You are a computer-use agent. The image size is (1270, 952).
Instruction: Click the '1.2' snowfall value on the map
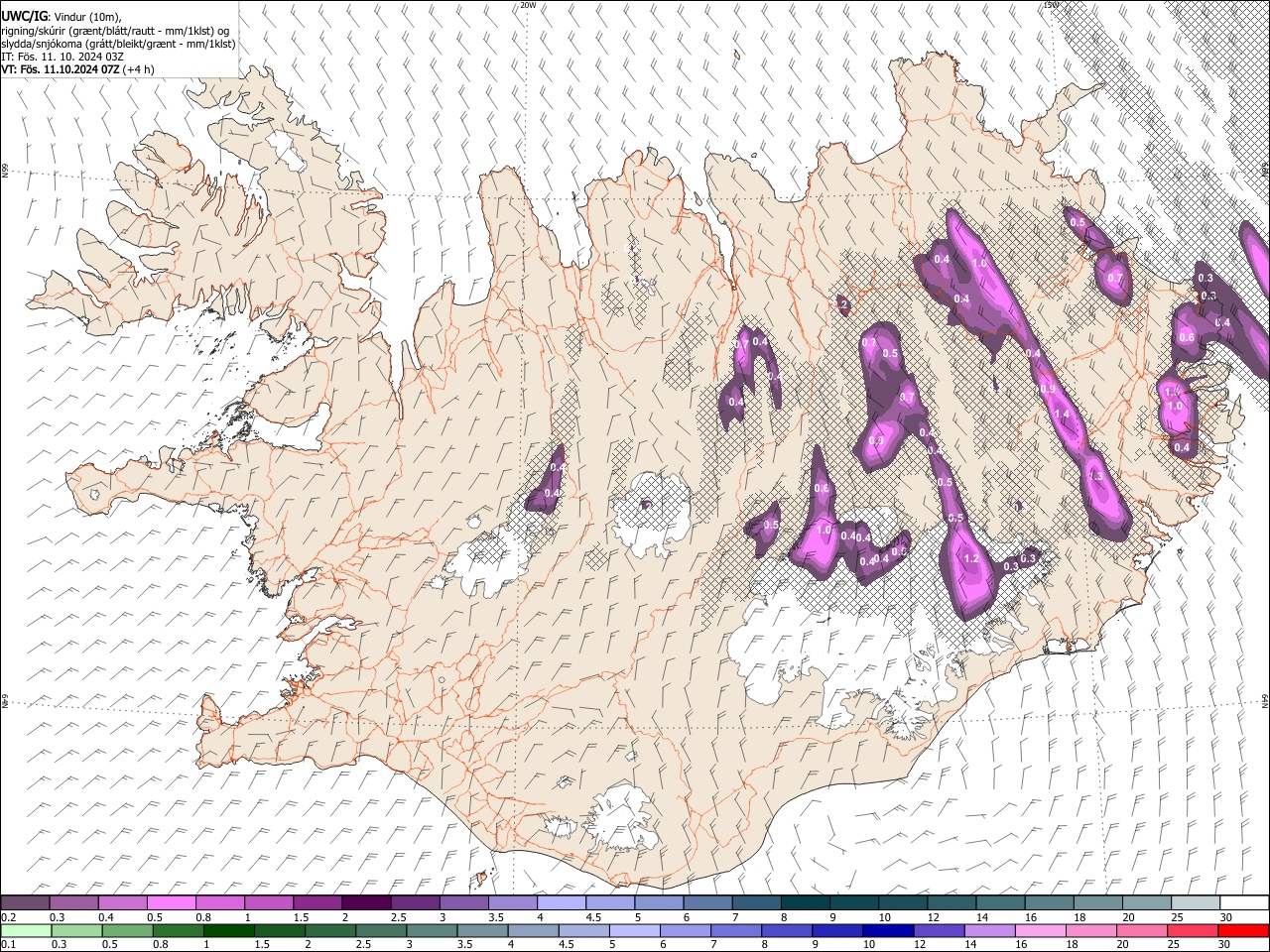point(971,559)
